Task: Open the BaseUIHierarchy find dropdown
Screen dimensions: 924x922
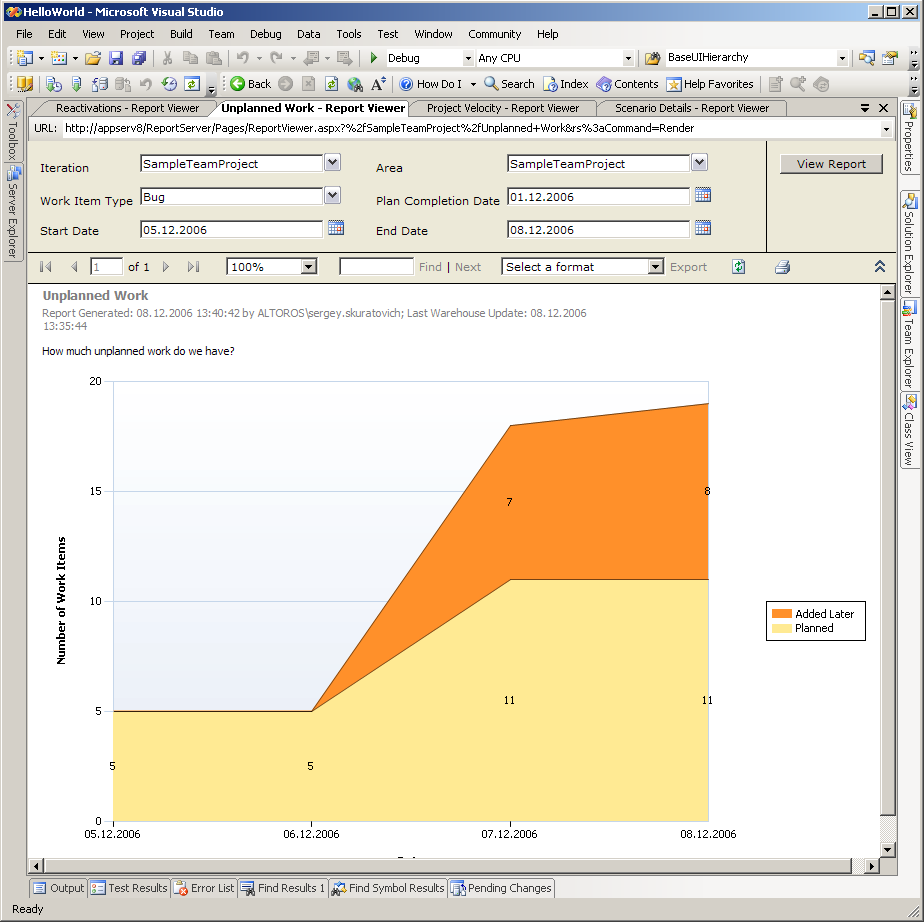Action: 842,58
